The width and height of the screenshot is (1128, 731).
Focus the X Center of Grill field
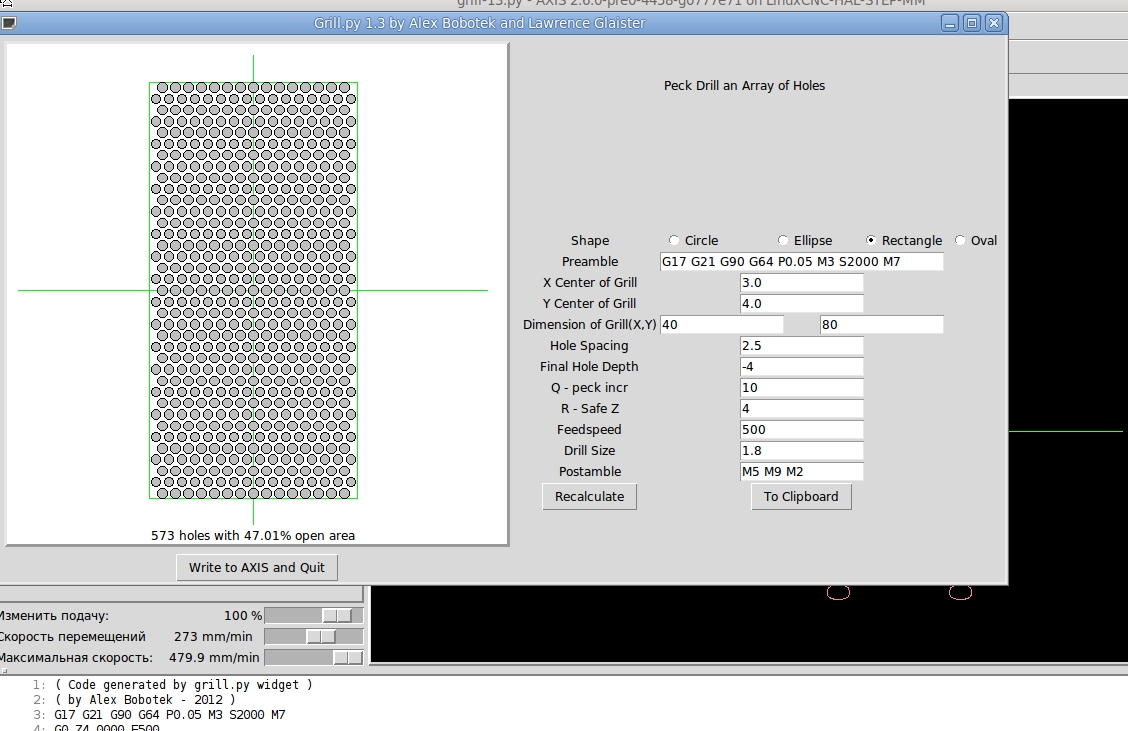tap(801, 283)
